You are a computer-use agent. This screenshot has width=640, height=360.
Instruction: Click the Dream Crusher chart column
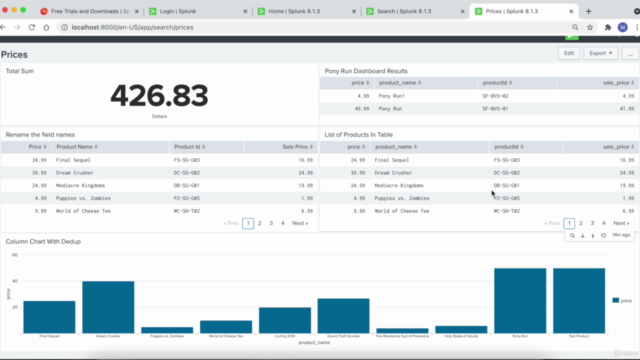(x=108, y=307)
